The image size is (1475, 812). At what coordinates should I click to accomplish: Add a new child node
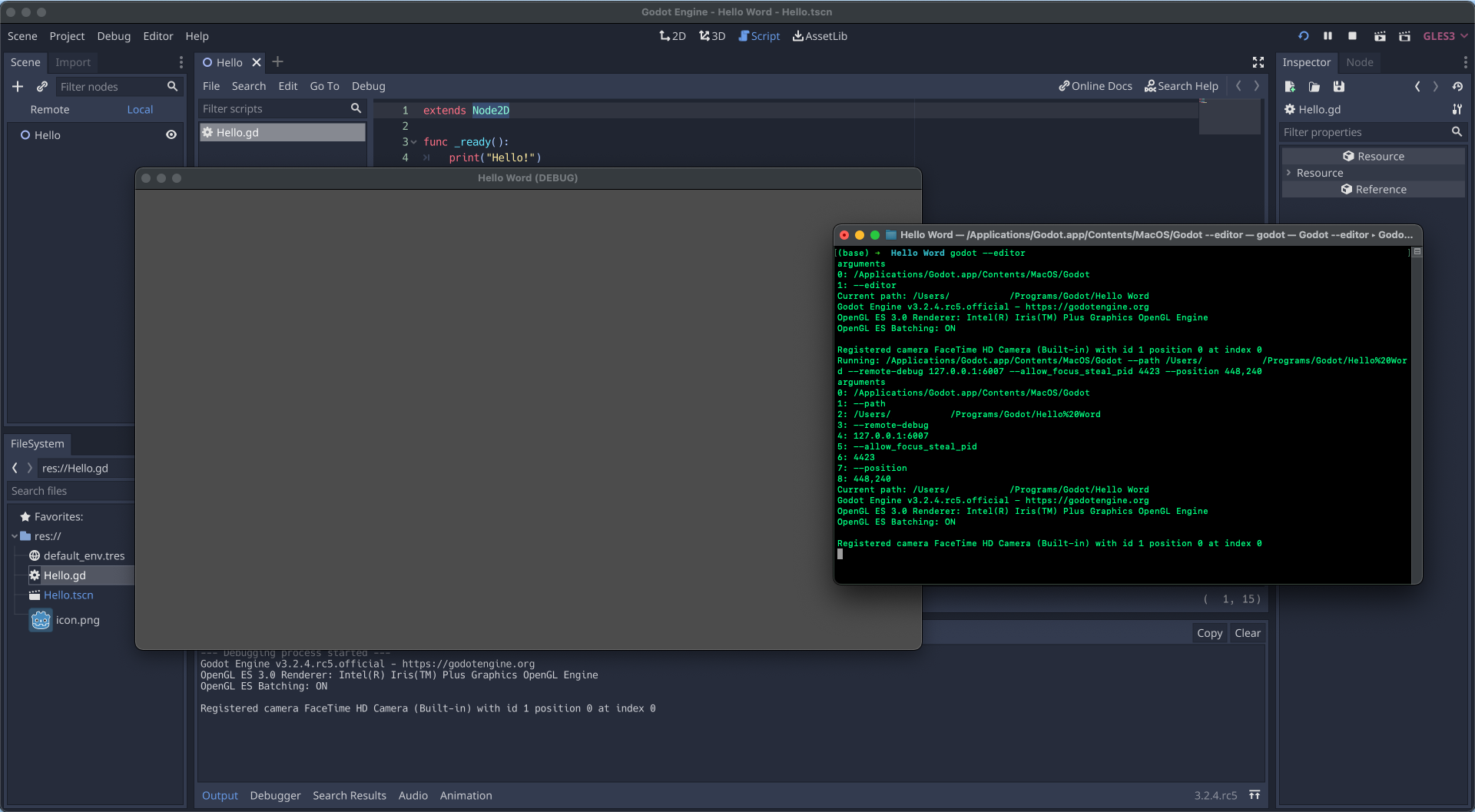pyautogui.click(x=18, y=87)
